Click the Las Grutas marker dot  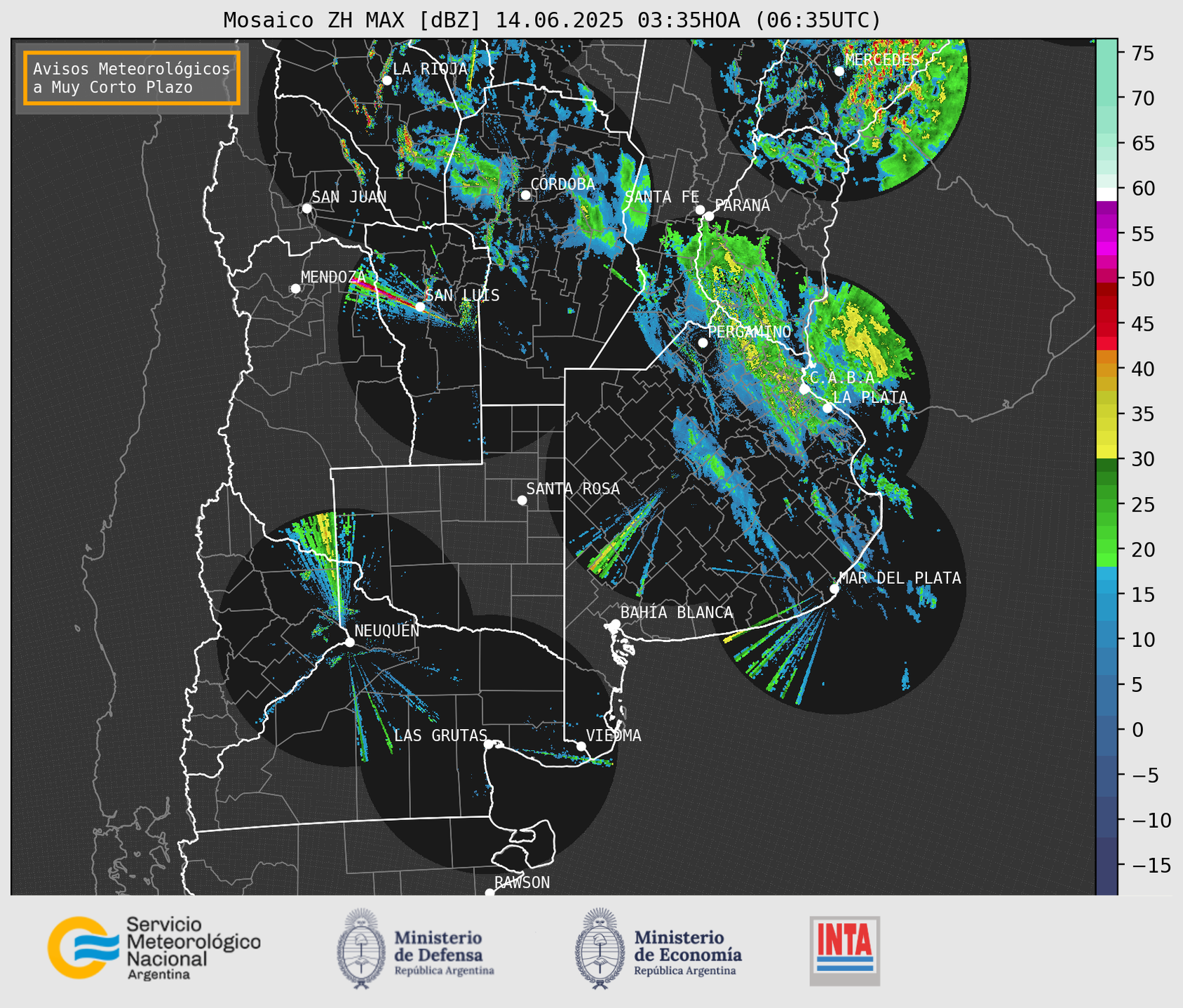click(x=489, y=744)
